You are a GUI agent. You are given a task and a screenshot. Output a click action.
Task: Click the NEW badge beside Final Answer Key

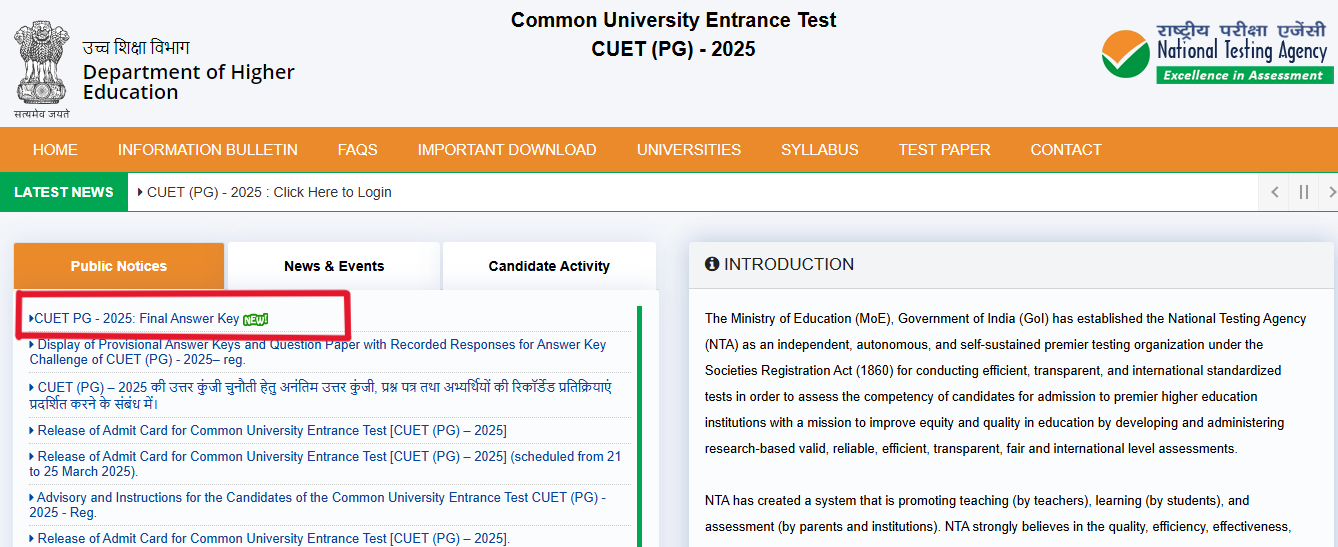point(256,319)
